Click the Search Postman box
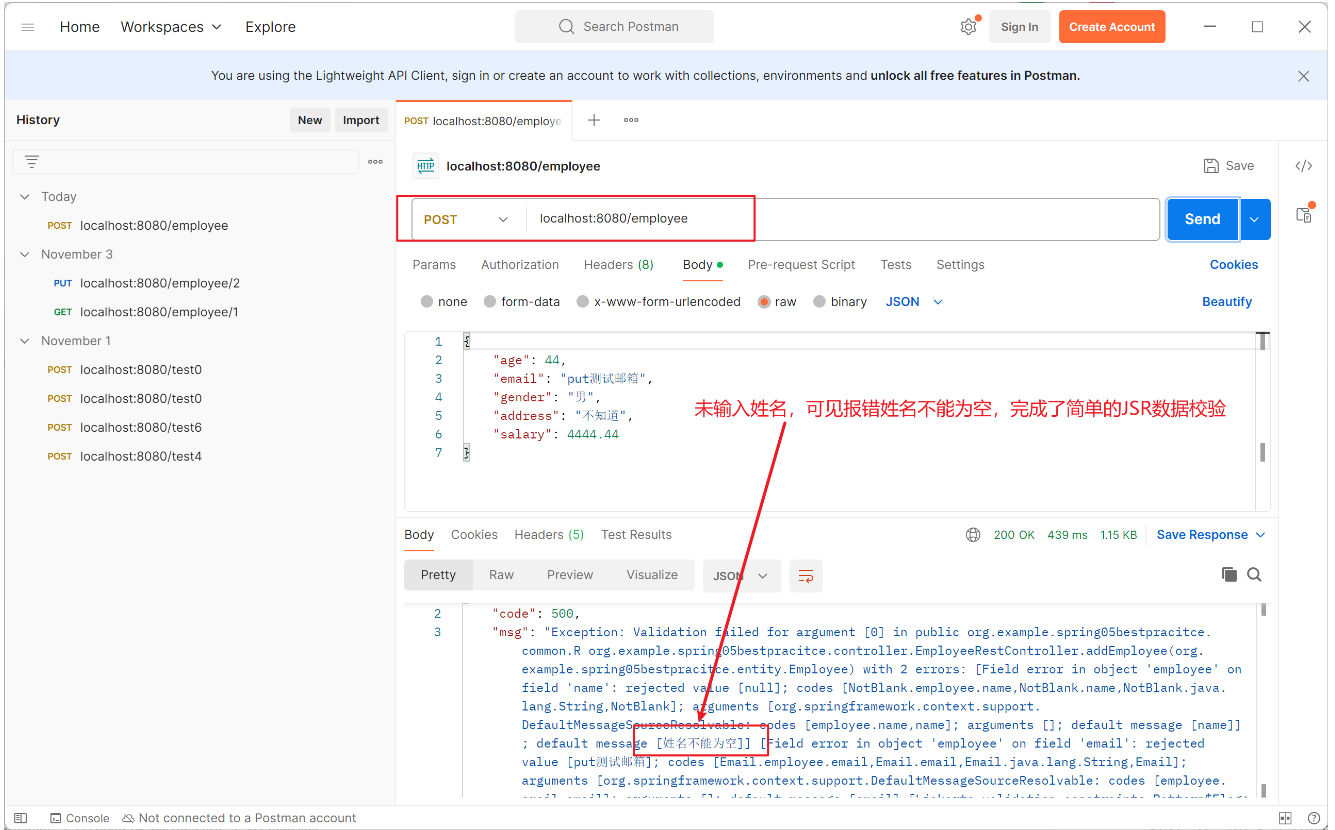Image resolution: width=1335 pixels, height=830 pixels. 614,27
